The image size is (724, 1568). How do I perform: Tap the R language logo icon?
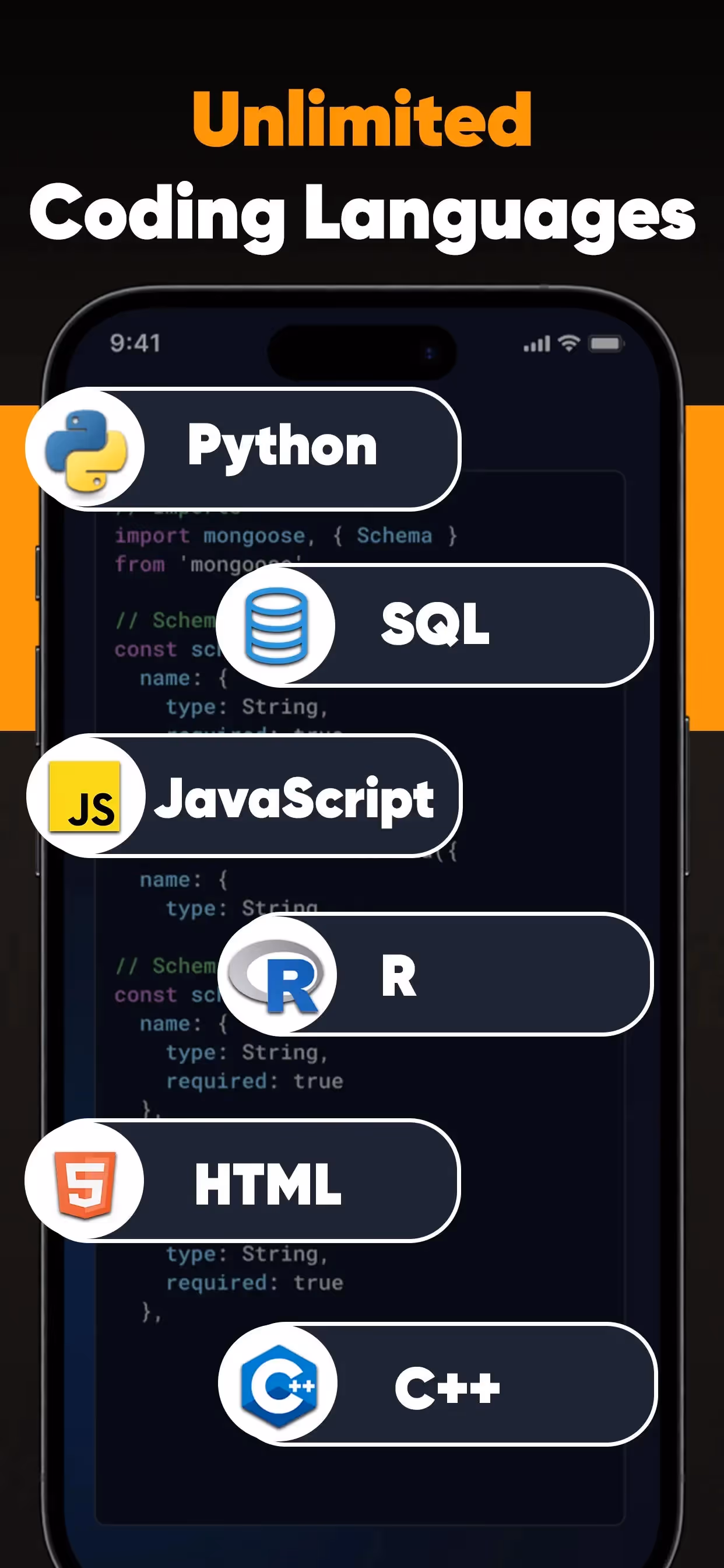point(276,975)
